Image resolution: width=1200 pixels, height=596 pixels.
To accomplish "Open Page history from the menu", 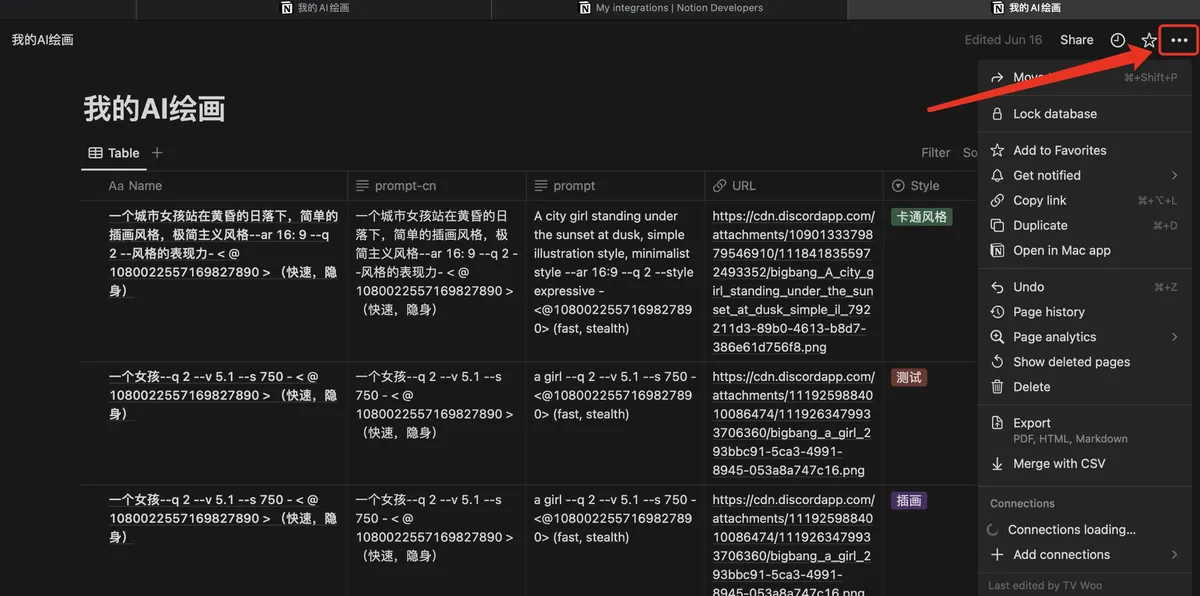I will (x=1048, y=312).
